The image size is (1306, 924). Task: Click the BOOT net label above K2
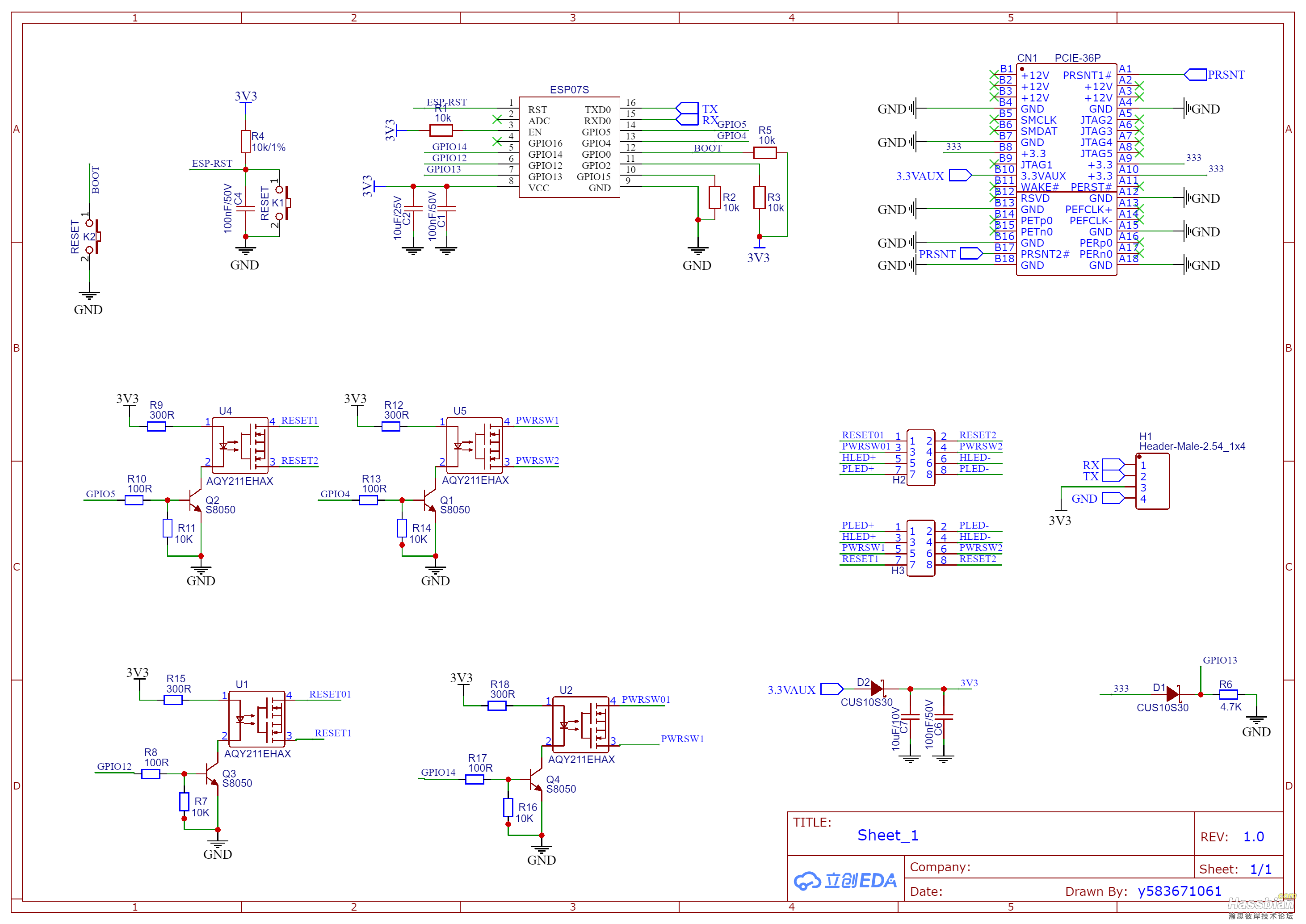(96, 180)
